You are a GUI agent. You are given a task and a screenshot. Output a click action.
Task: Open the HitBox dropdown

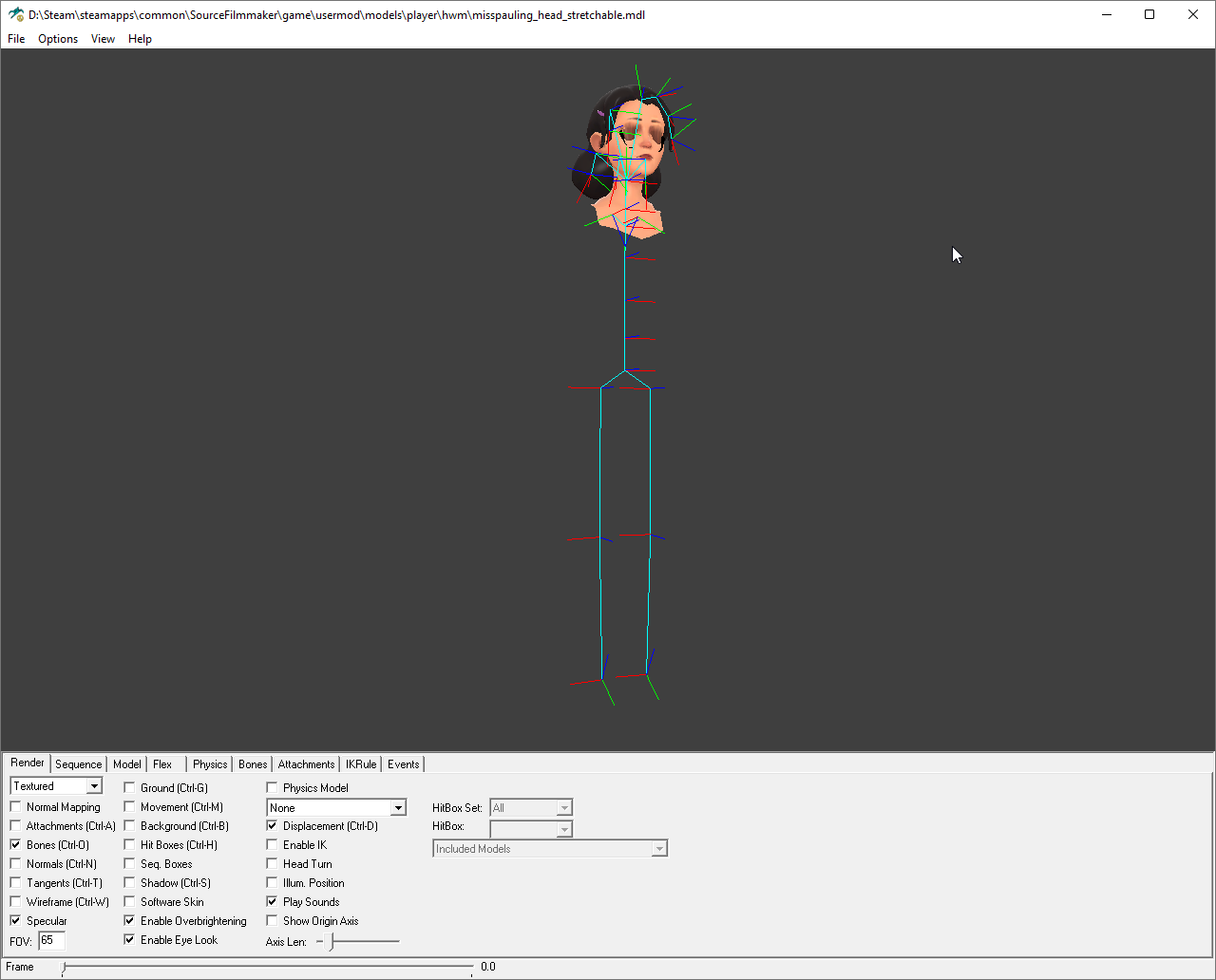coord(531,829)
